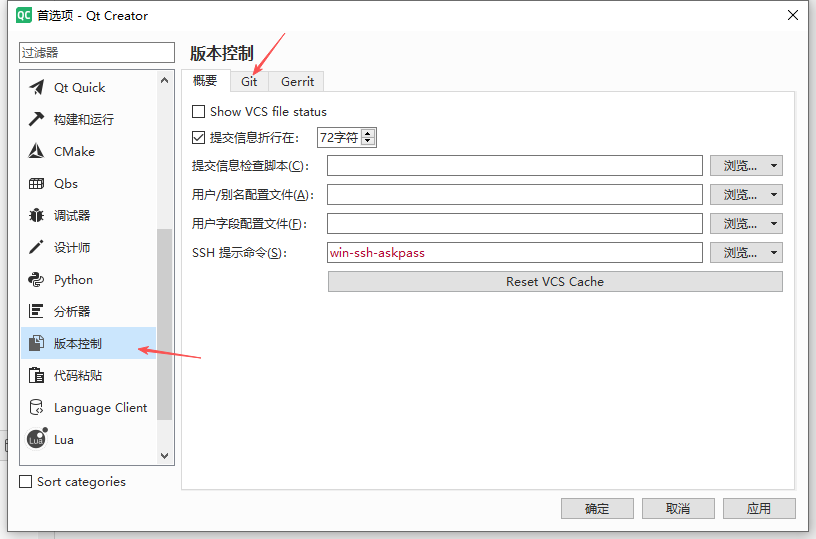The width and height of the screenshot is (816, 539).
Task: Click the clipboard icon for 代码粘贴
Action: point(36,375)
